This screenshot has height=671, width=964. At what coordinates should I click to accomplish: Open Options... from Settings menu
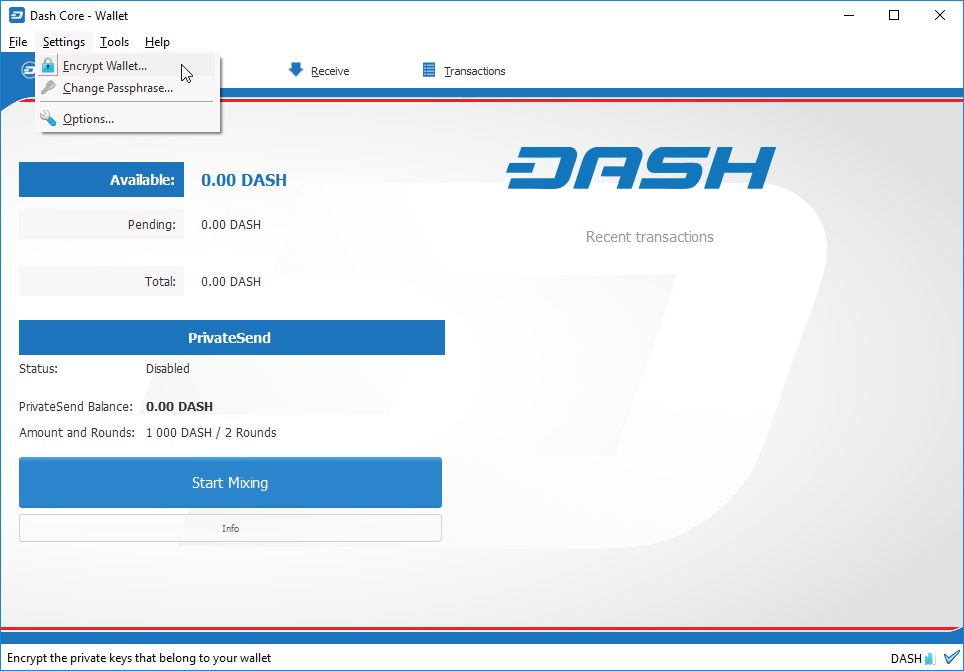click(x=128, y=119)
